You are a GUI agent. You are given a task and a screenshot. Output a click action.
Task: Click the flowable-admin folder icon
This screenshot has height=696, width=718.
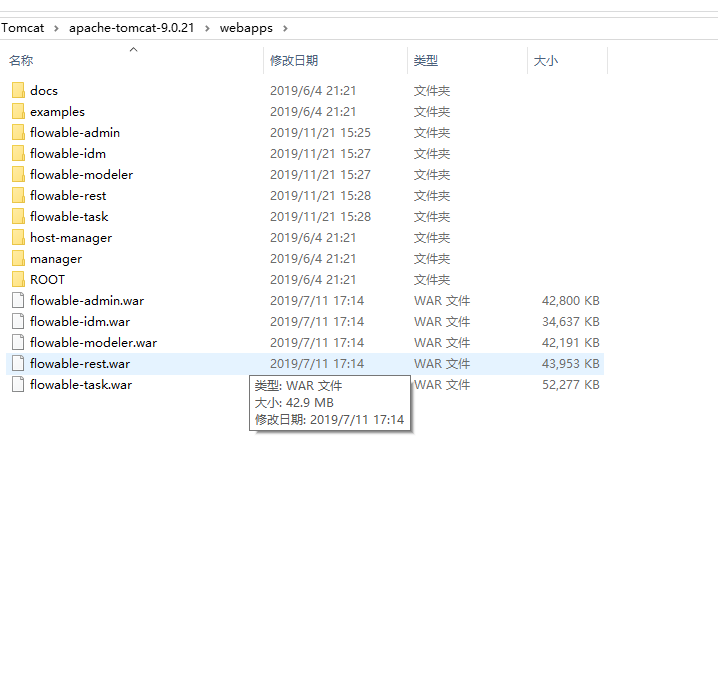pyautogui.click(x=18, y=132)
